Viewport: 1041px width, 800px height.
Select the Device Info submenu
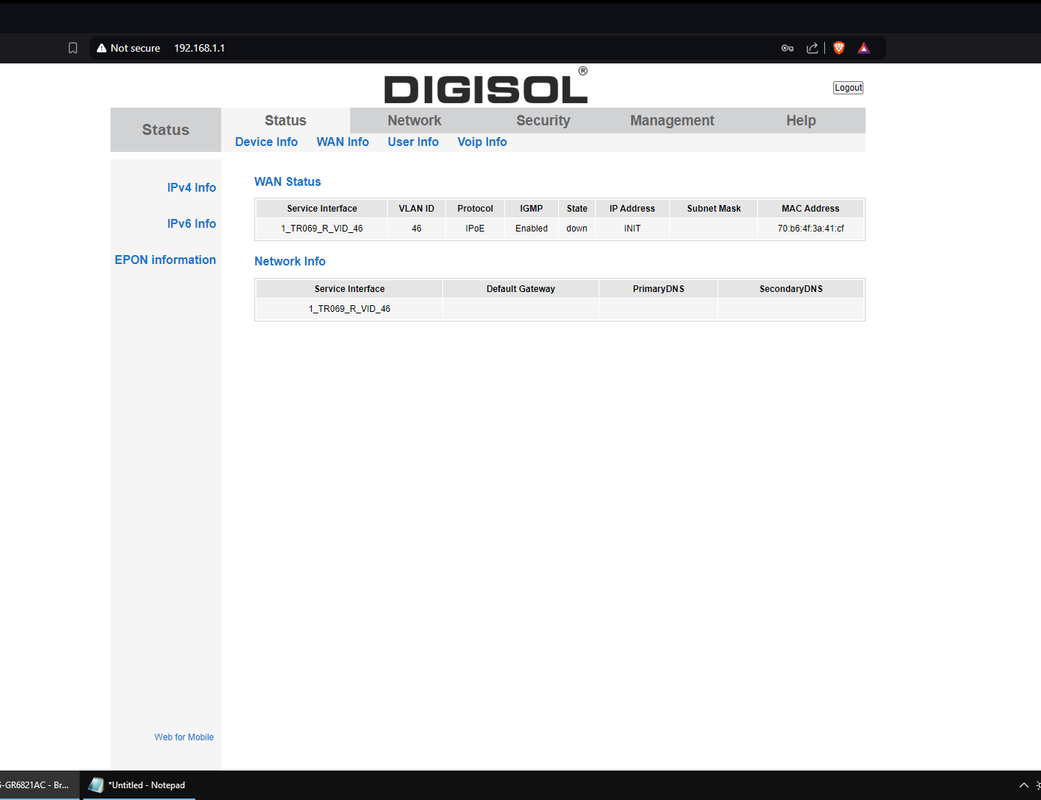pos(266,142)
